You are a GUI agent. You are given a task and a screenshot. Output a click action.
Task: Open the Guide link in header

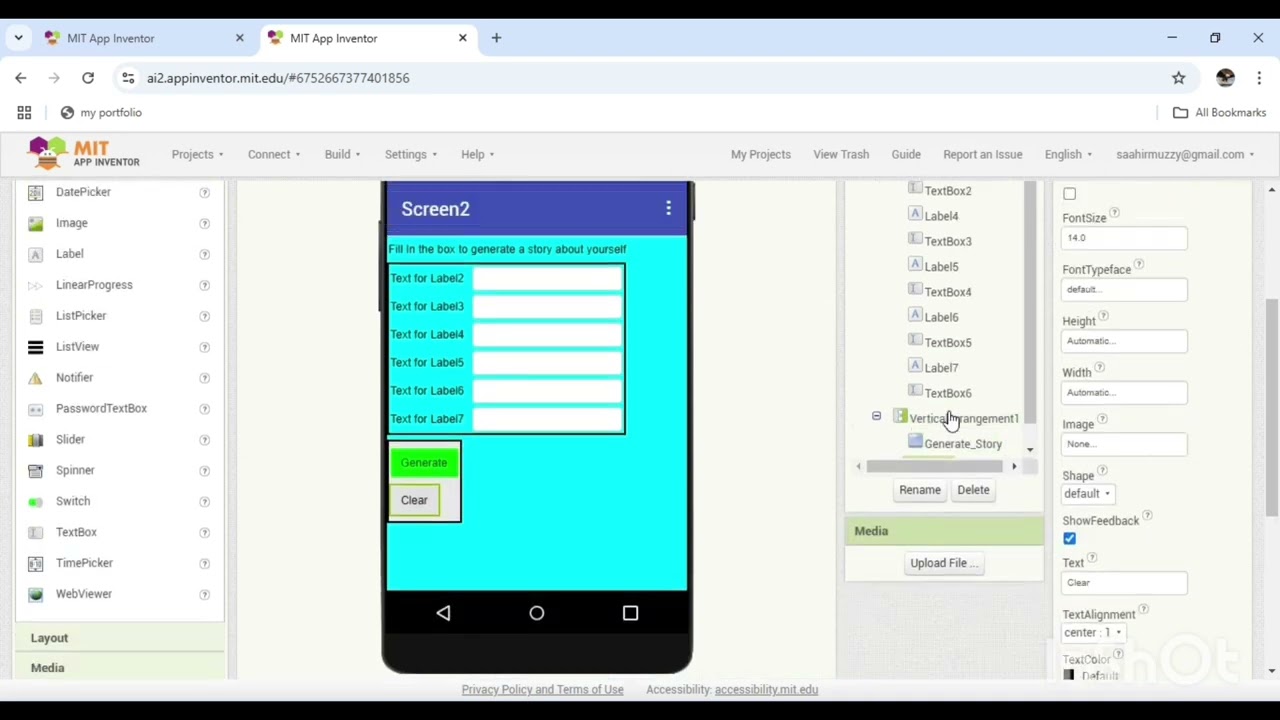(x=906, y=154)
